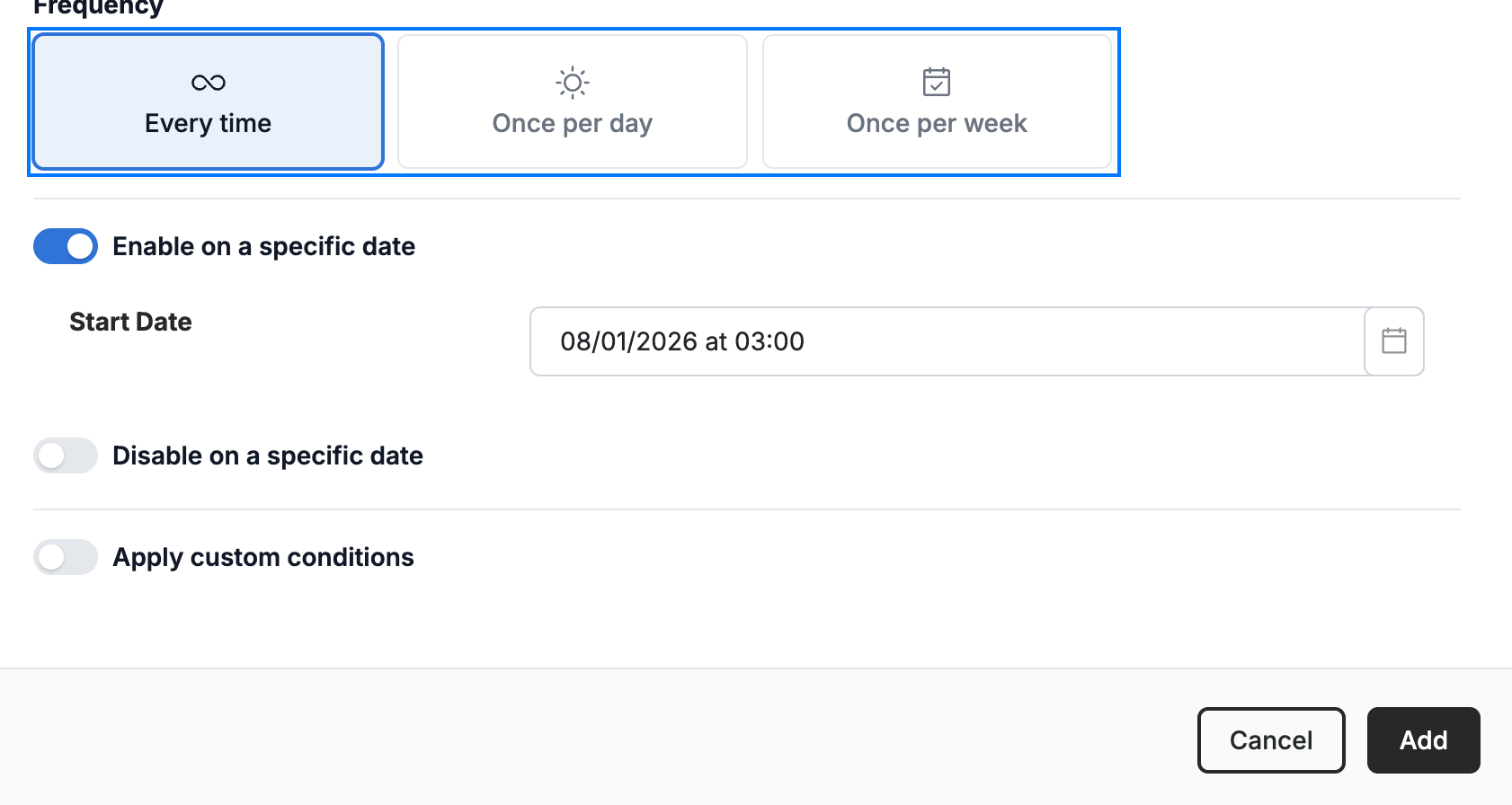Click the 08/01/2026 date text
This screenshot has height=805, width=1512.
click(x=629, y=341)
